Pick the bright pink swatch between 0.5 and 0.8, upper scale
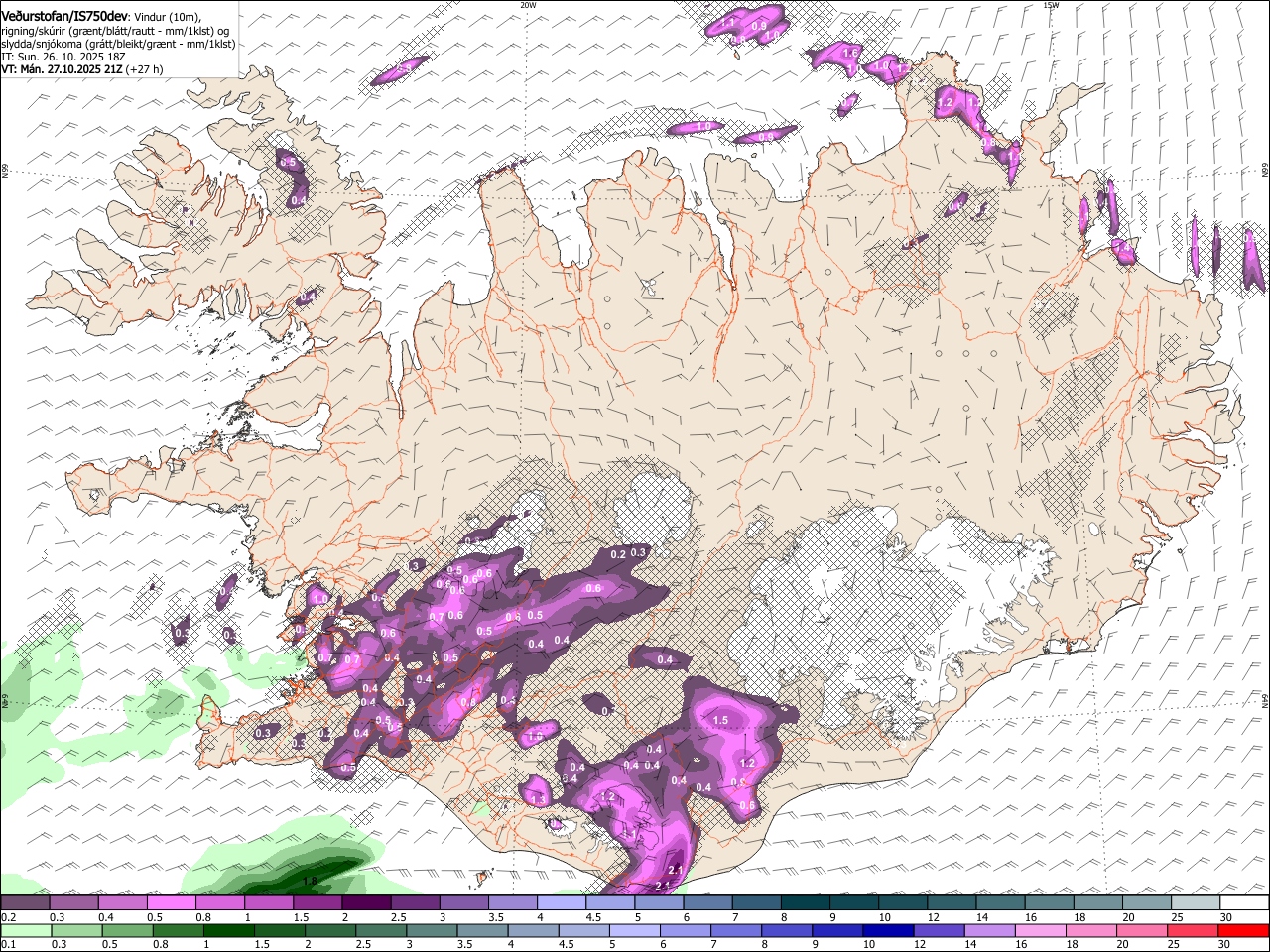The width and height of the screenshot is (1270, 952). click(x=171, y=902)
